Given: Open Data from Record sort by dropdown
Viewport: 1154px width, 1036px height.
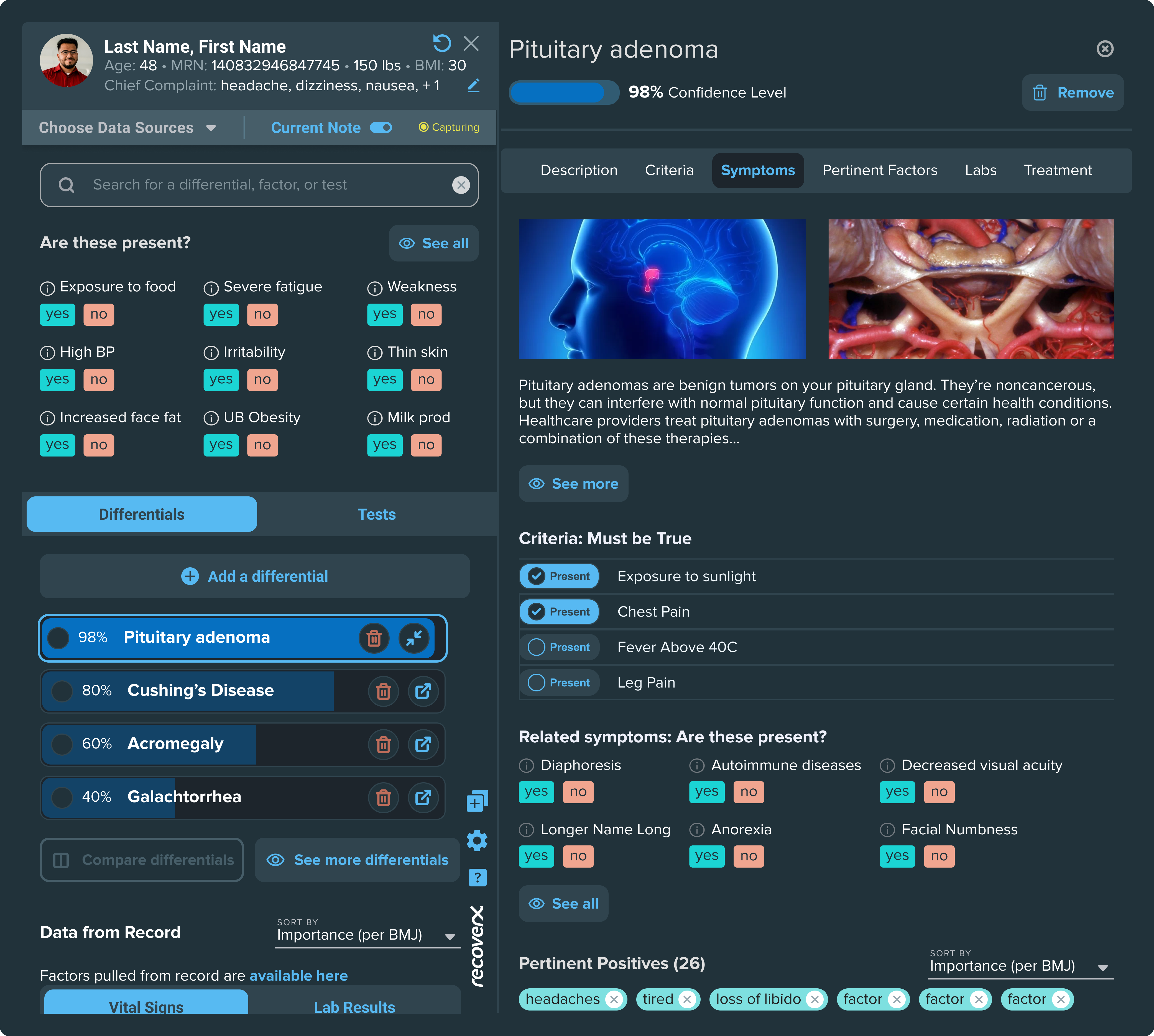Looking at the screenshot, I should (x=367, y=935).
